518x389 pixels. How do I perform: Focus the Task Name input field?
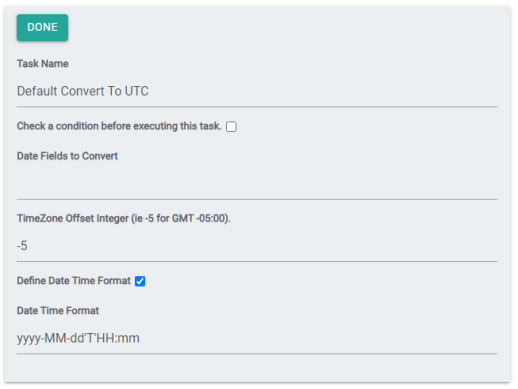(x=257, y=92)
